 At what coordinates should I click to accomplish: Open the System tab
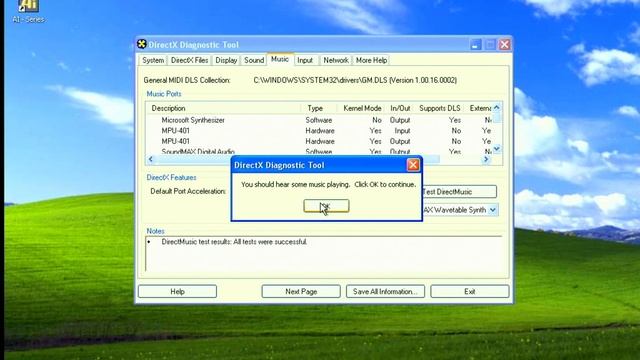(153, 60)
